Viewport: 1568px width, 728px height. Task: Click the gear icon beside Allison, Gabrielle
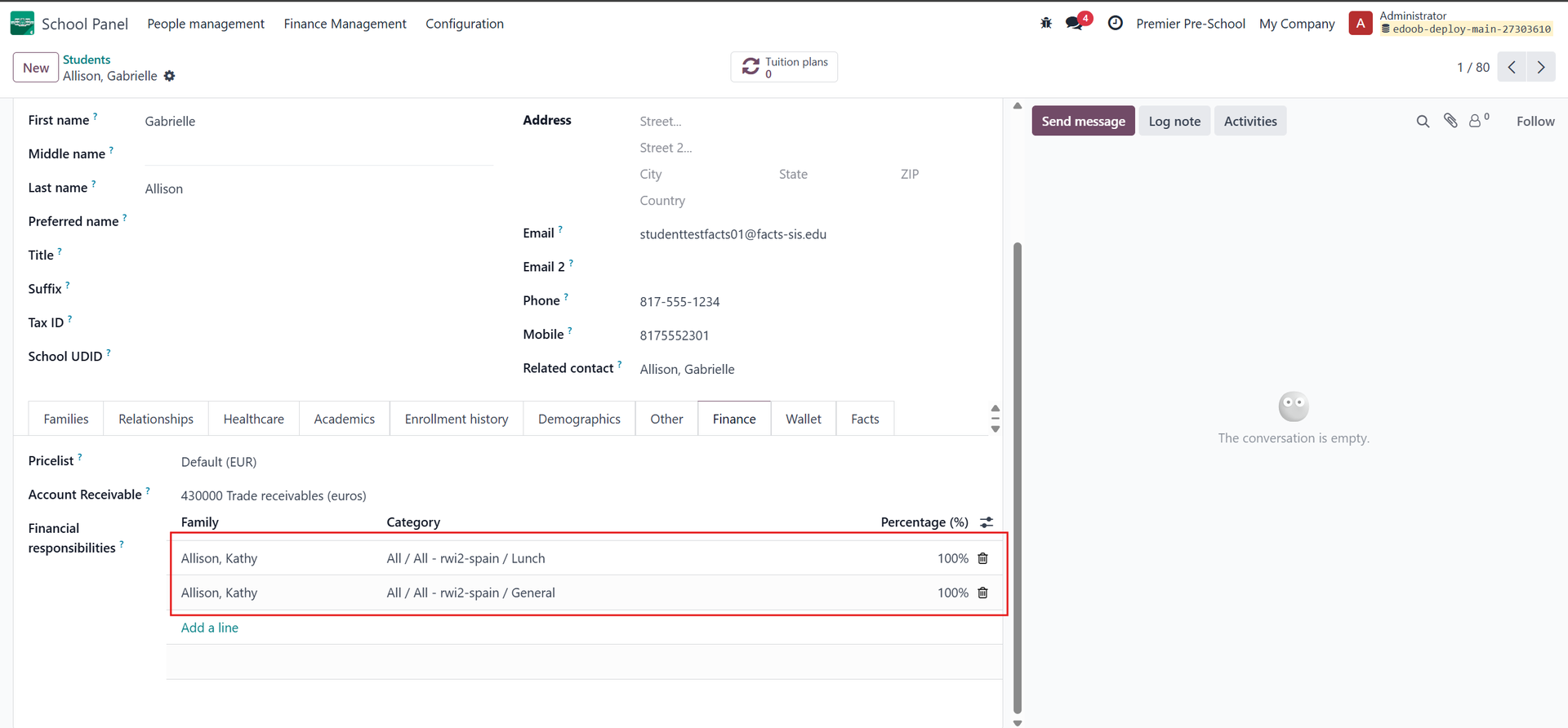(170, 76)
